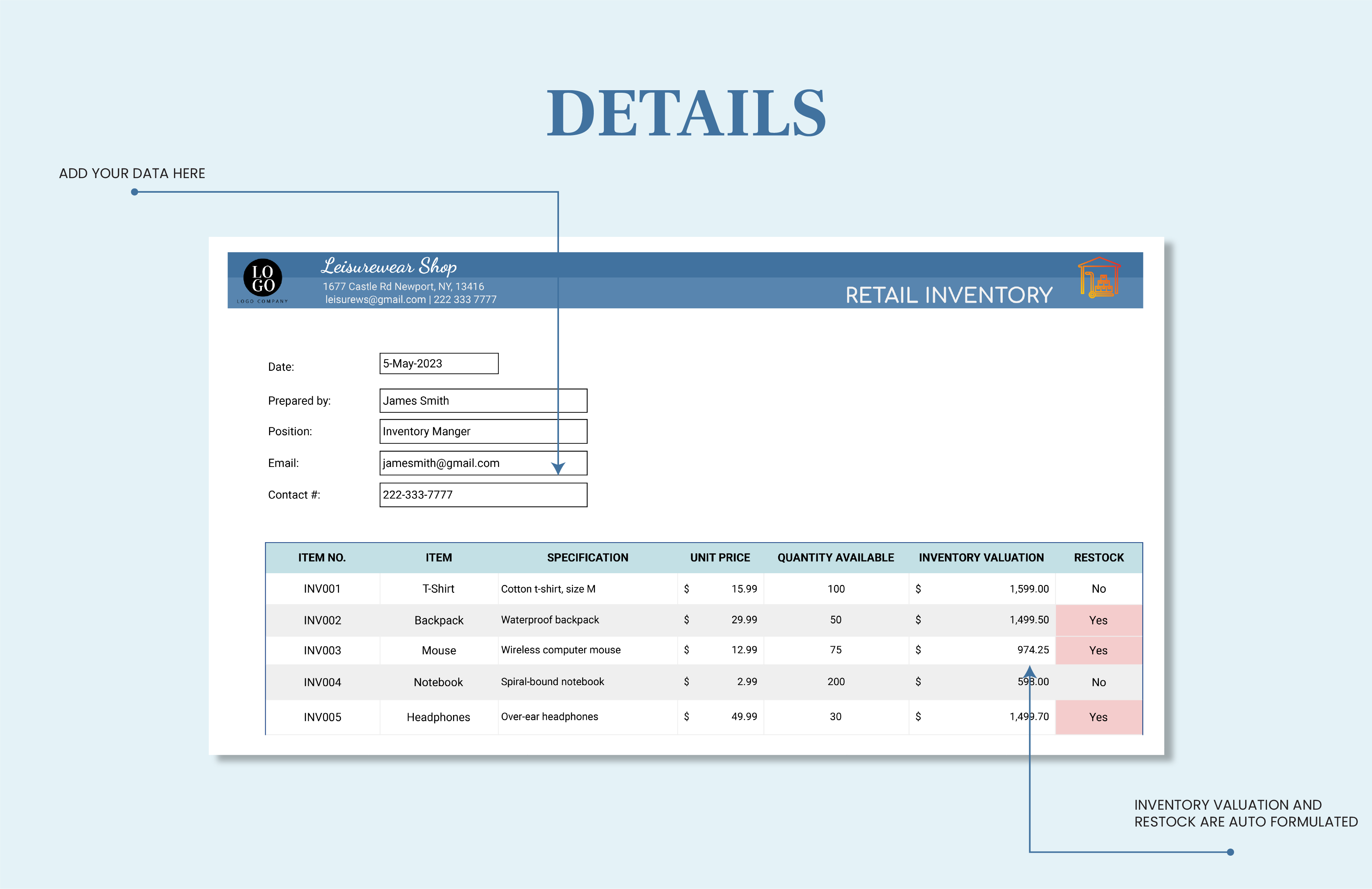Click the Contact #: label
Image resolution: width=1372 pixels, height=889 pixels.
294,495
